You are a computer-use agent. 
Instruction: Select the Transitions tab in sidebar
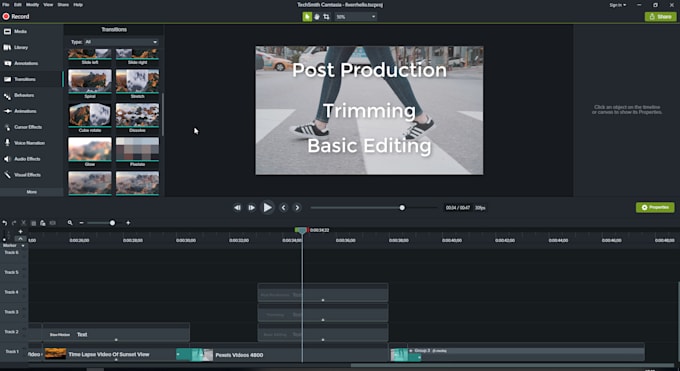[x=31, y=79]
